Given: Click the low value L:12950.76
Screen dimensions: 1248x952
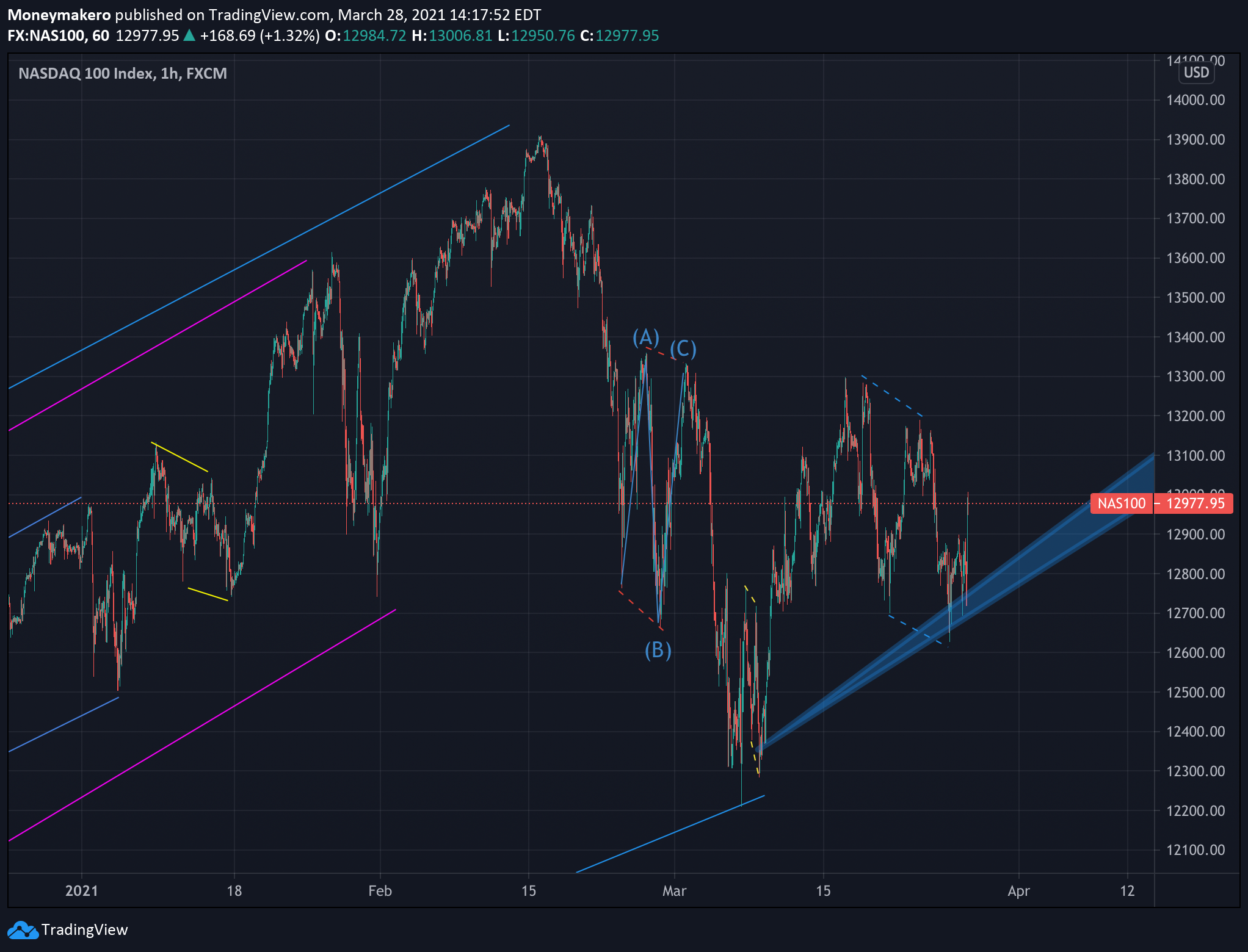Looking at the screenshot, I should pos(536,35).
